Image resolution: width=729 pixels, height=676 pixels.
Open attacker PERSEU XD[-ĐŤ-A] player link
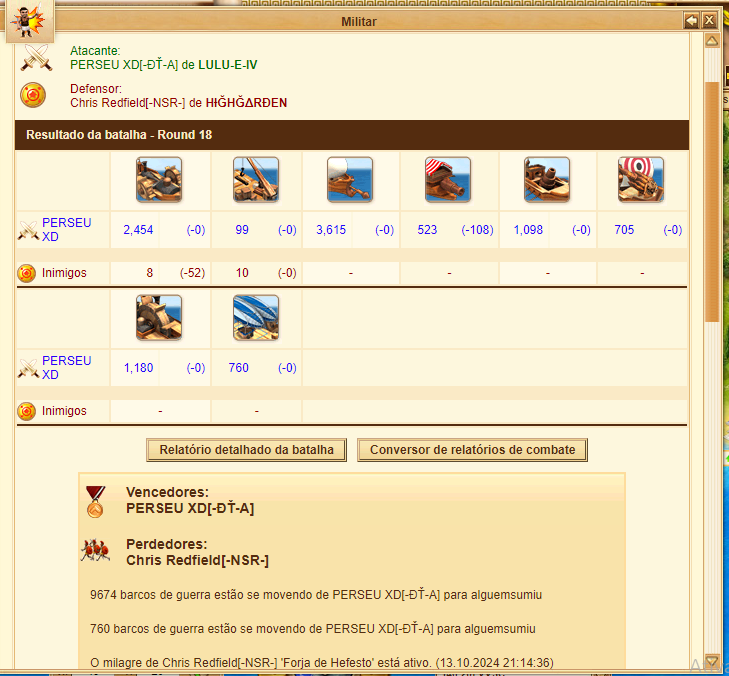coord(124,65)
